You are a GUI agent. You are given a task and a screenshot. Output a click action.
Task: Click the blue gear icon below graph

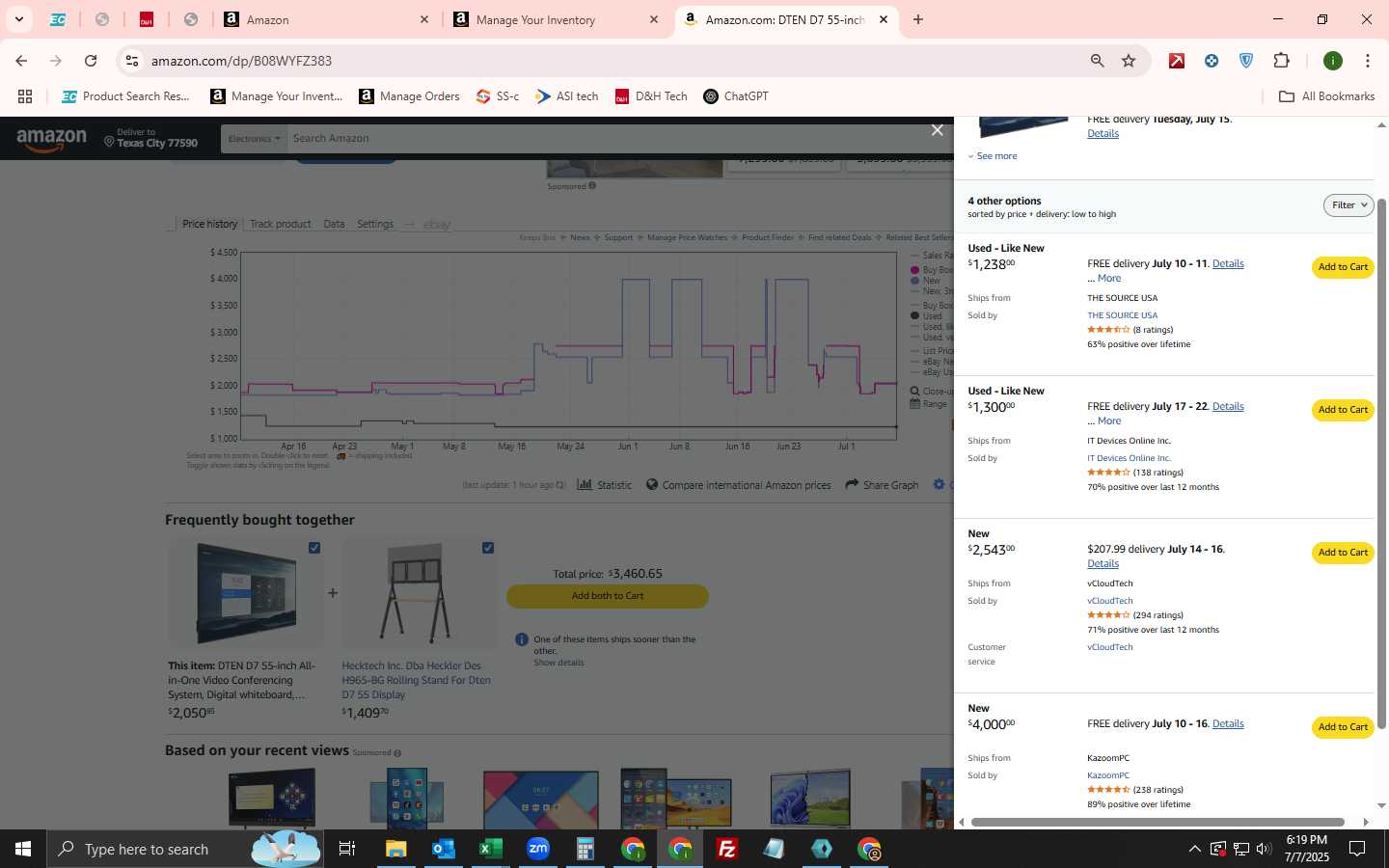pos(939,484)
